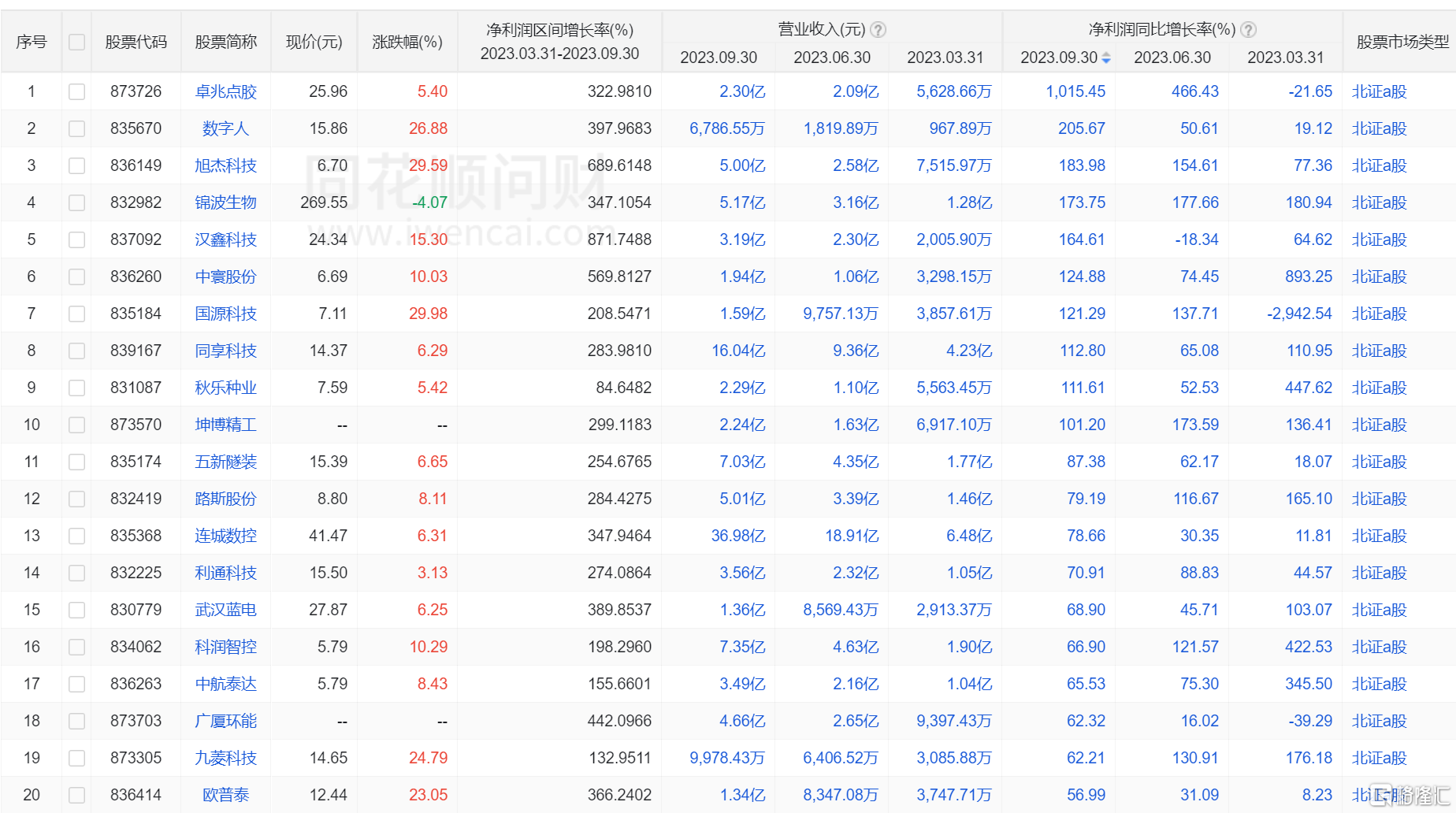Open stock link 国源科技
The height and width of the screenshot is (813, 1456).
coord(226,314)
